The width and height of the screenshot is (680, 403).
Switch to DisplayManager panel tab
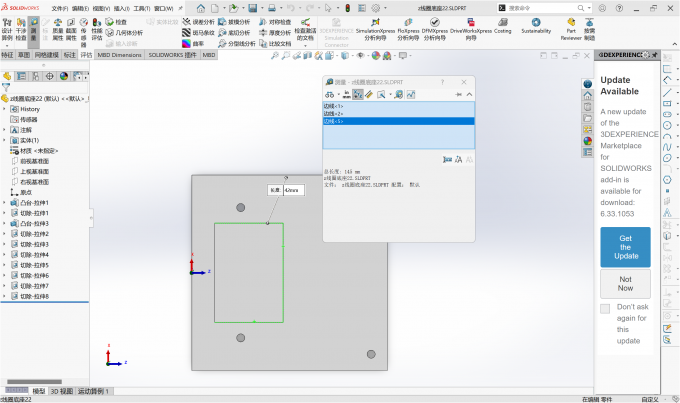pos(64,76)
